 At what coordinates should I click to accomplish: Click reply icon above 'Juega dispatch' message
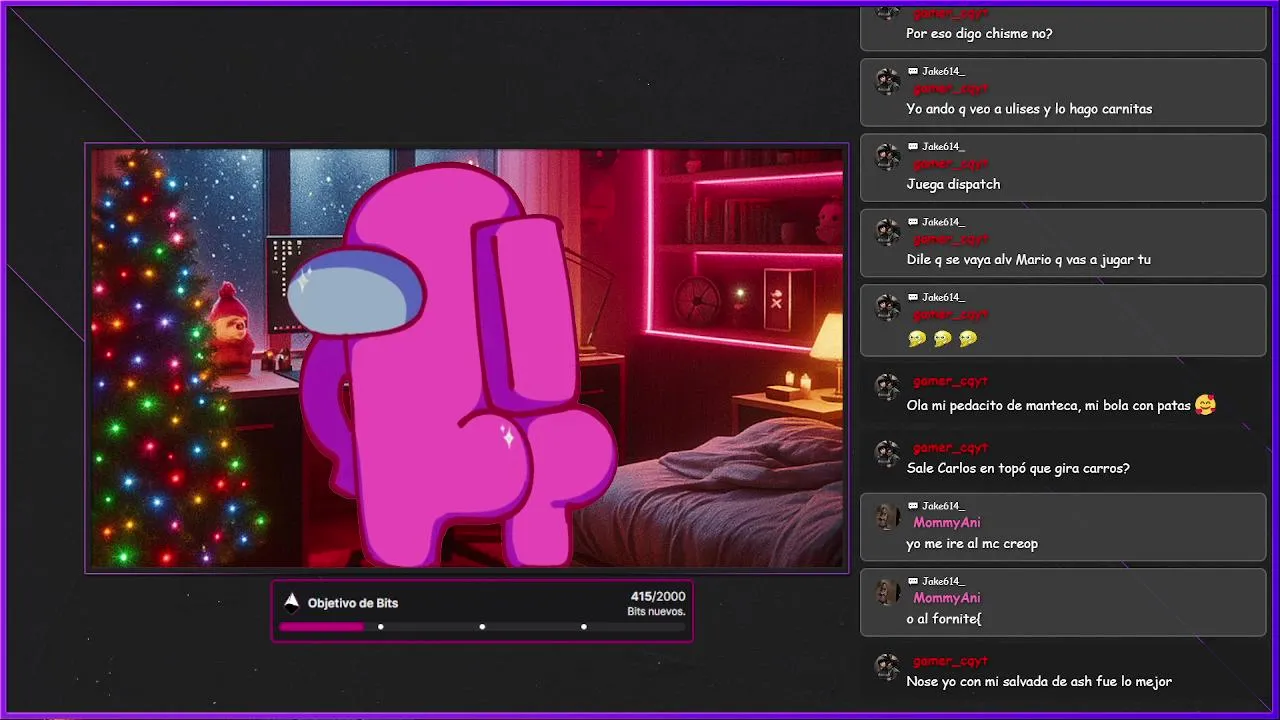(913, 146)
